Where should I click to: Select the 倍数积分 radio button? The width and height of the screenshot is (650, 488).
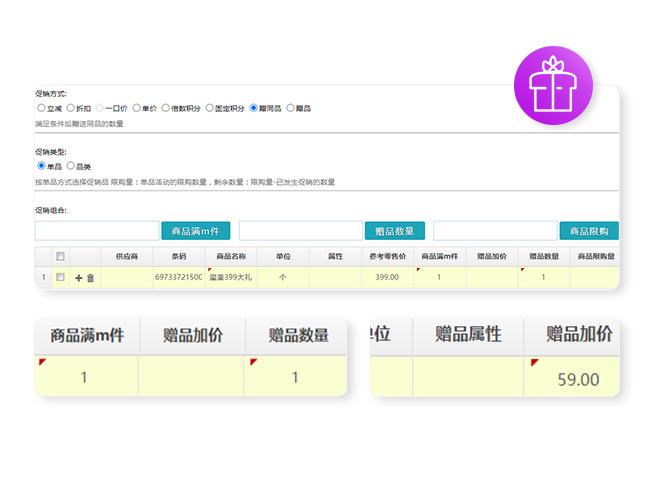[166, 108]
